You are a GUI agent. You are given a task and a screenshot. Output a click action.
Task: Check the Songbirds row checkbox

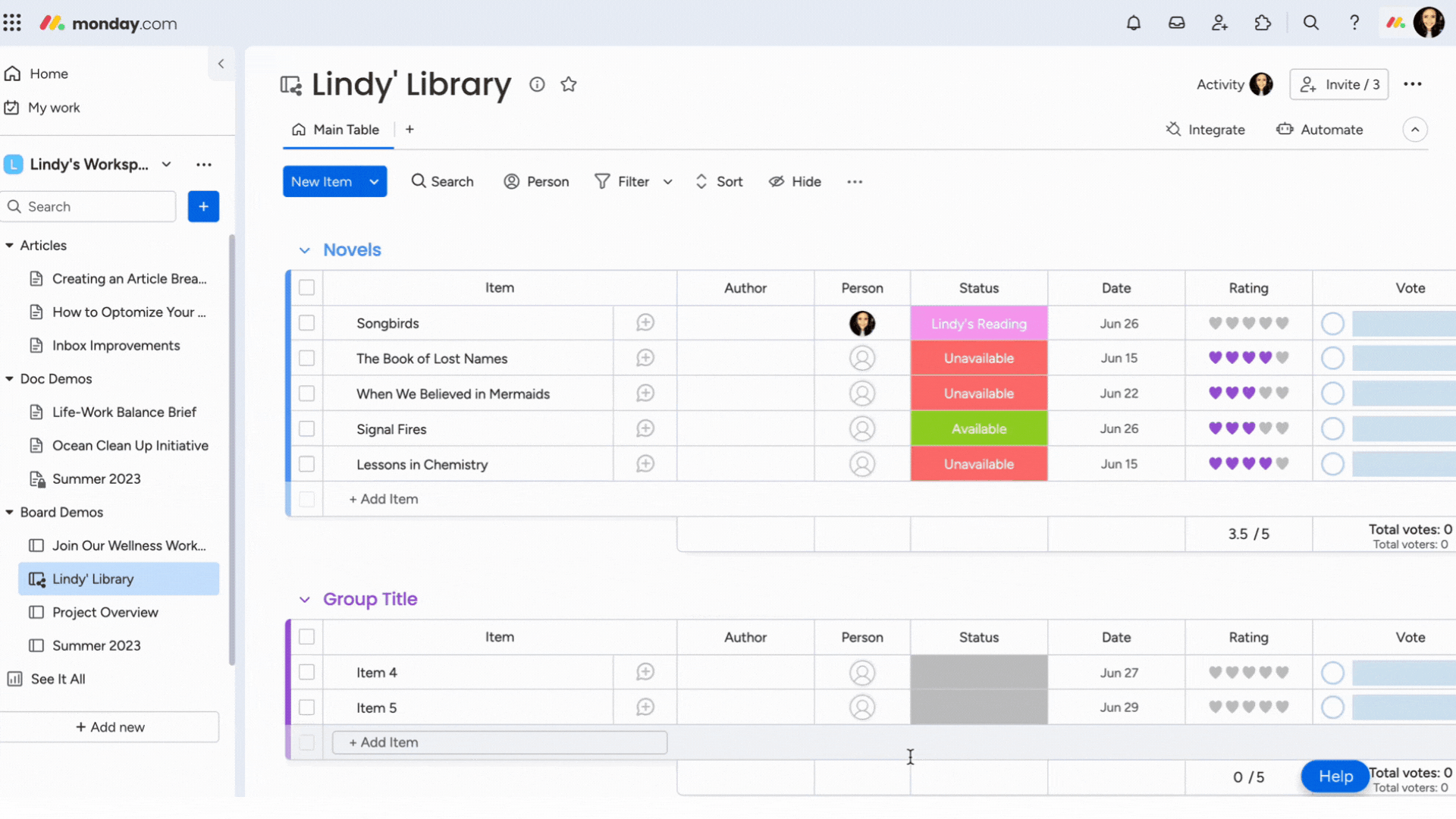(x=306, y=323)
